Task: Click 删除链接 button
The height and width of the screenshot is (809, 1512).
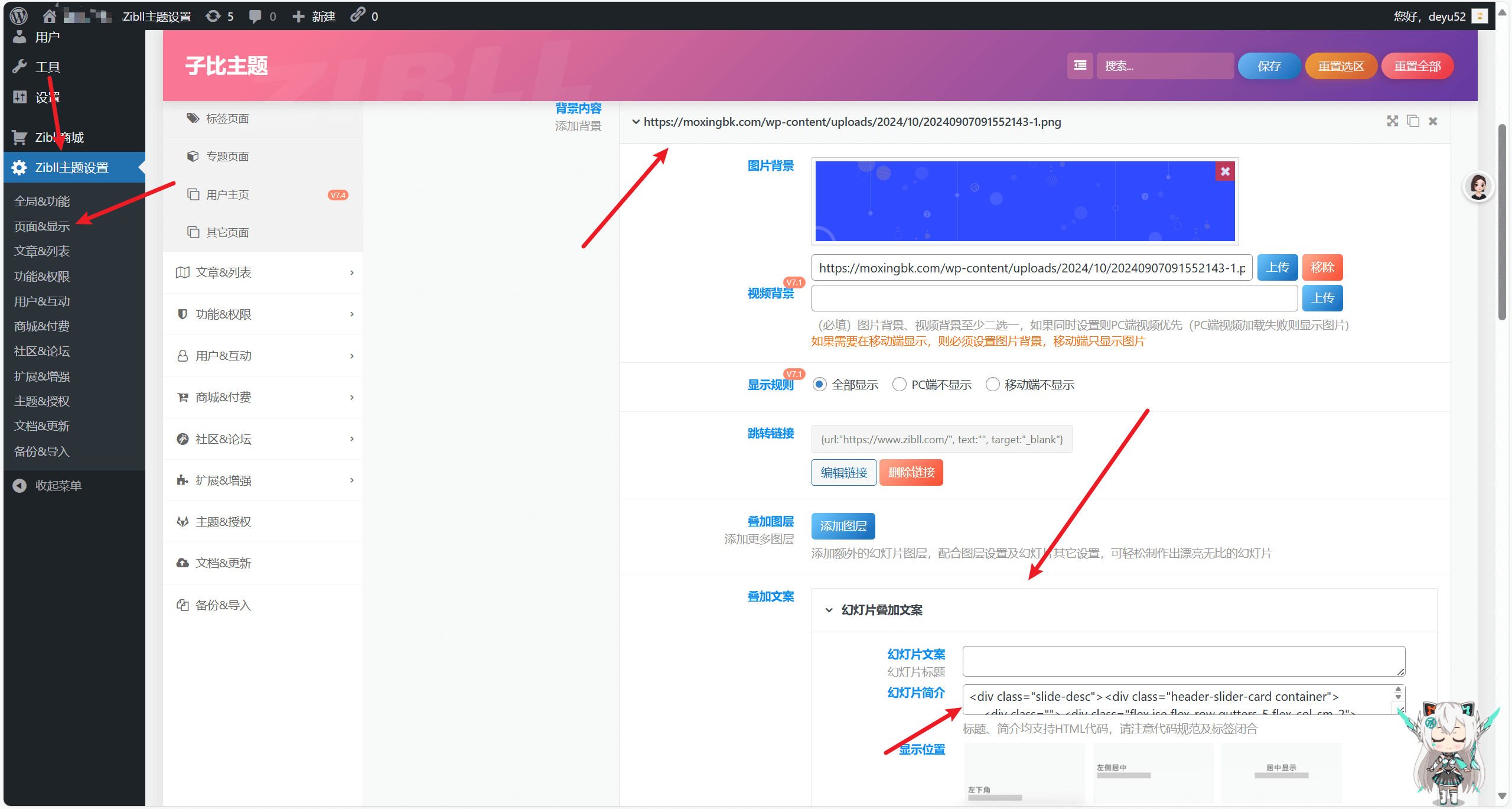Action: click(911, 472)
